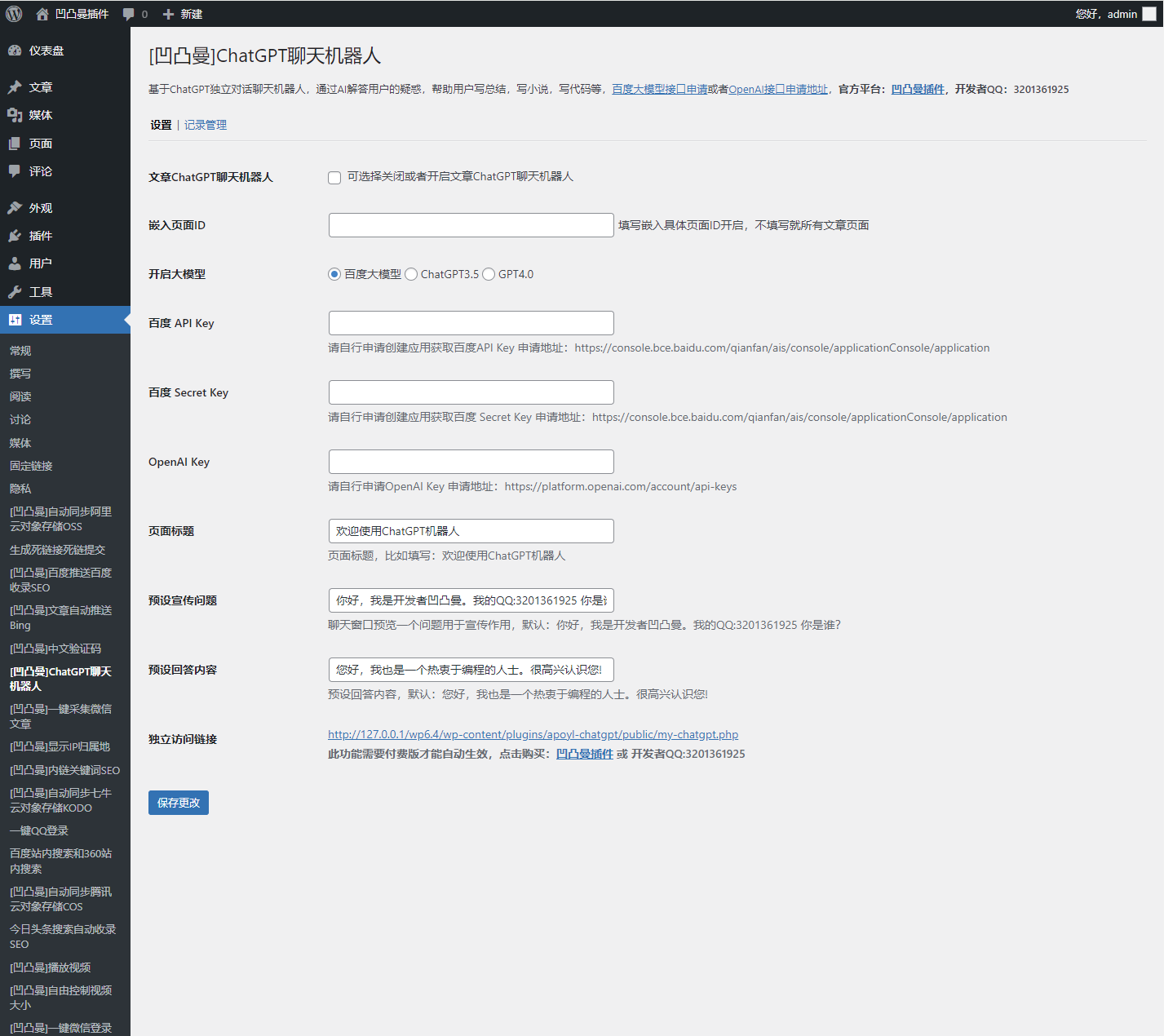1164x1036 pixels.
Task: Click 凹凸曼插件 site name in admin bar
Action: 82,14
